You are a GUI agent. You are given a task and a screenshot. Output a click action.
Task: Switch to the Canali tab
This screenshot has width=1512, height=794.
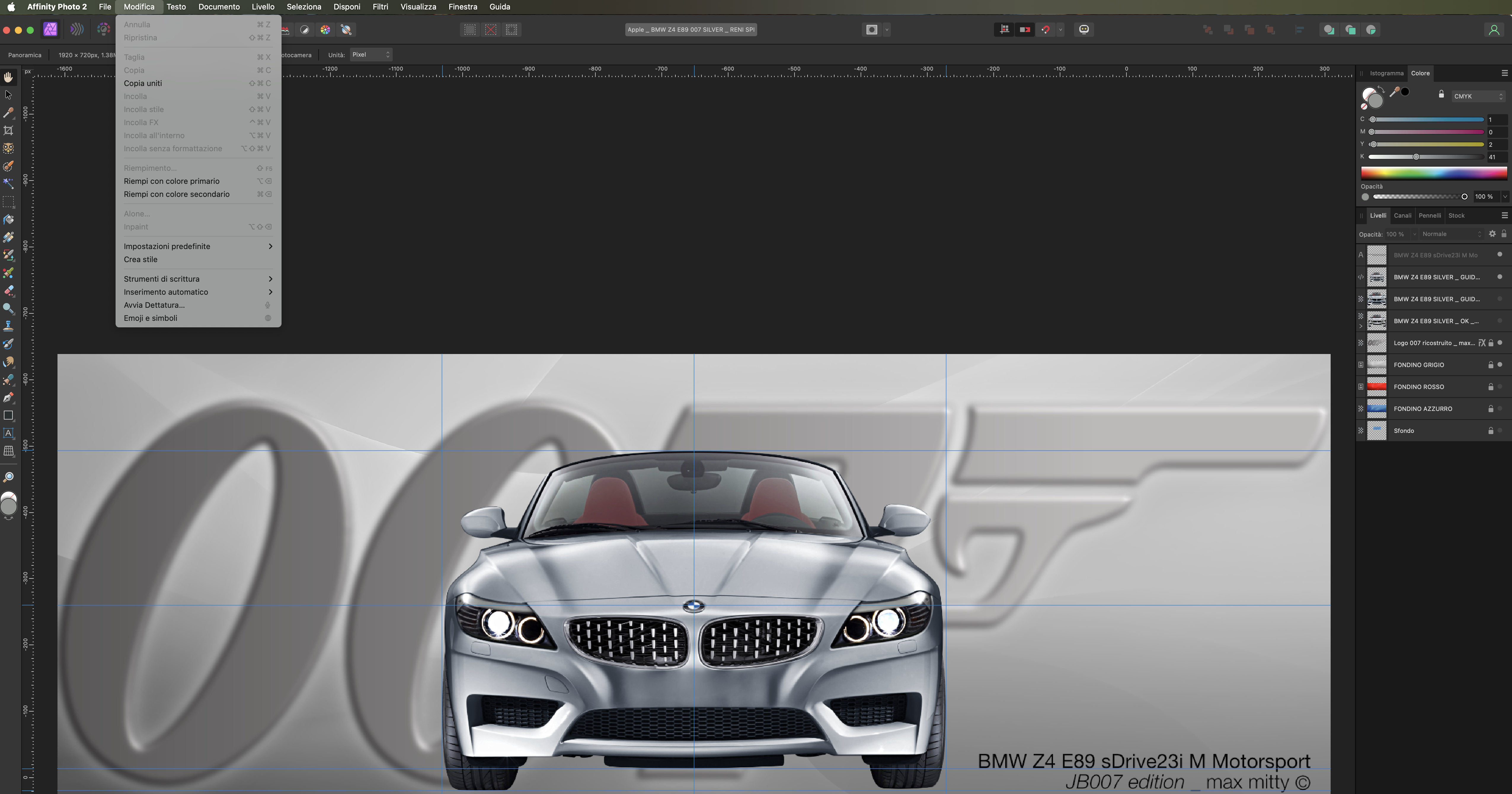click(x=1402, y=216)
